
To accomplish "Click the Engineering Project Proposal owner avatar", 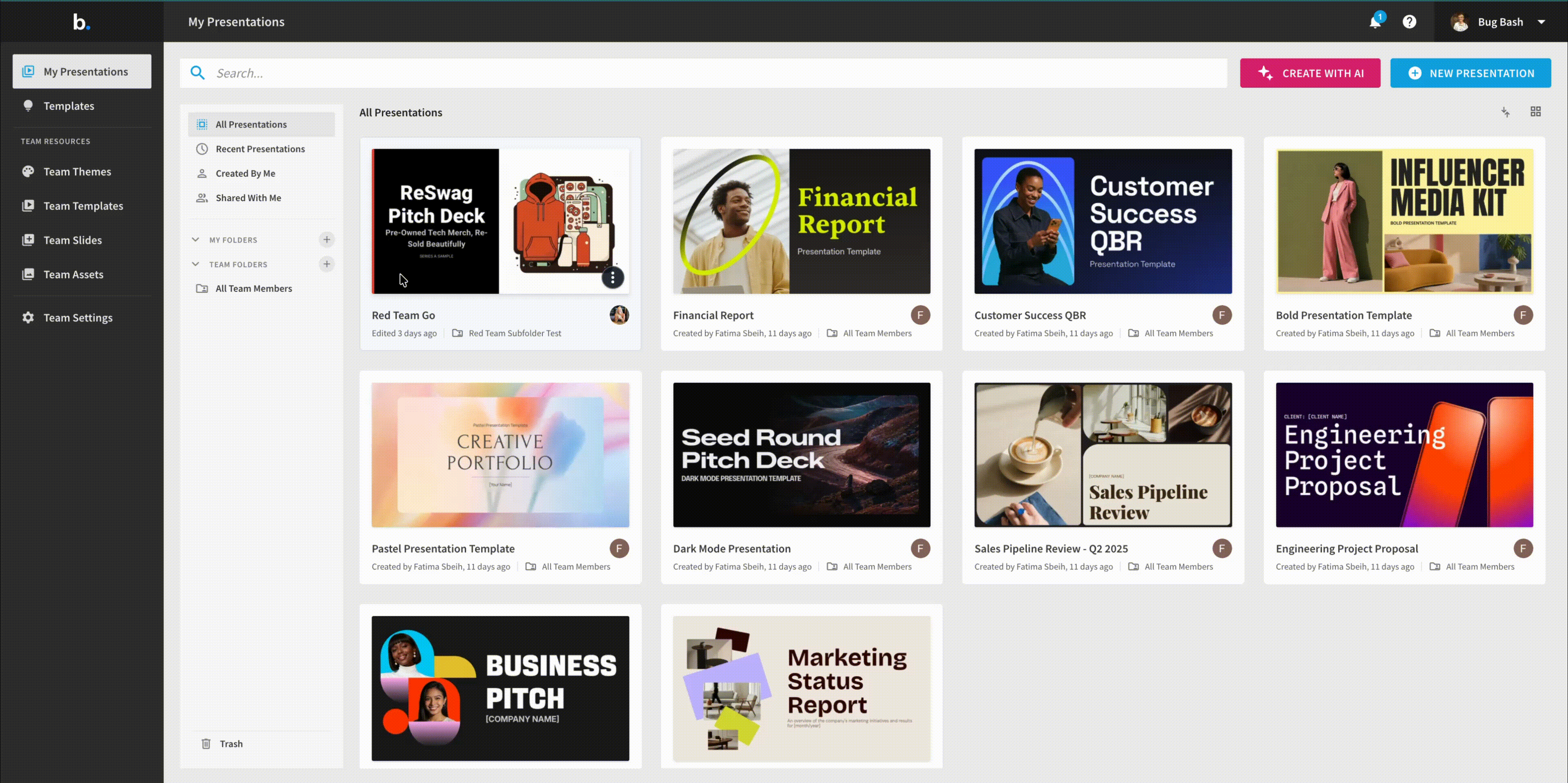I will [x=1523, y=549].
